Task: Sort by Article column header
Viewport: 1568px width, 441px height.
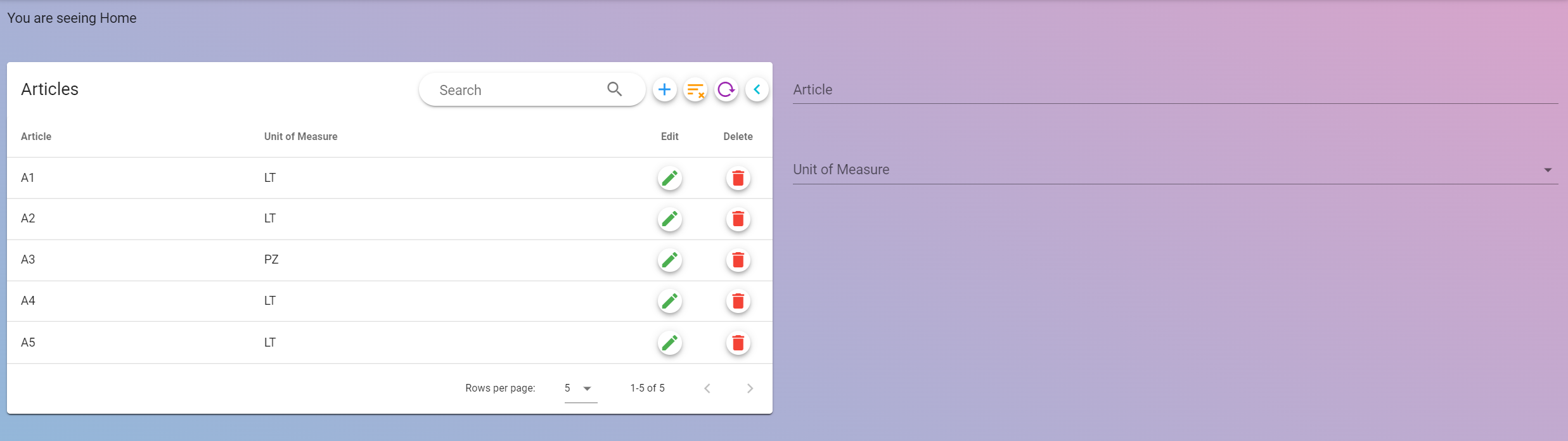Action: [x=36, y=137]
